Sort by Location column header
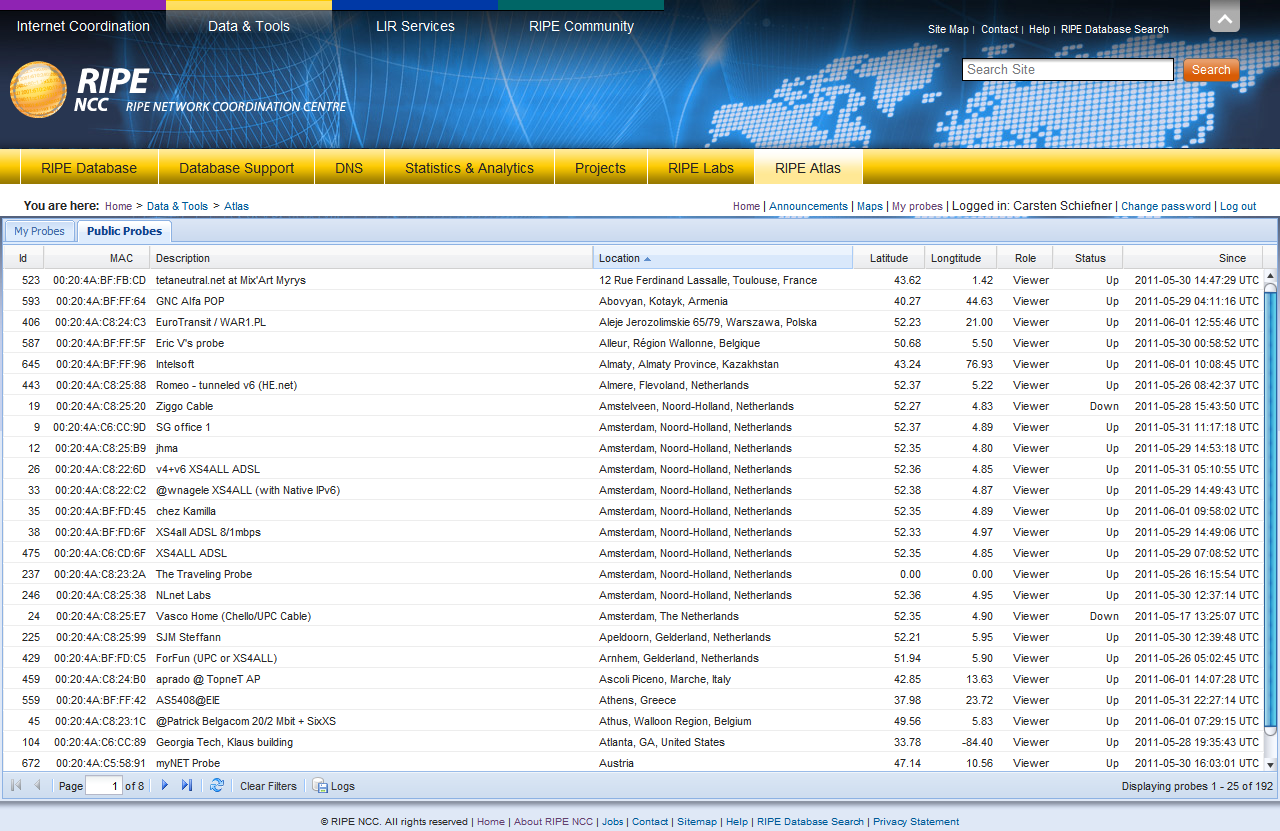Image resolution: width=1280 pixels, height=831 pixels. click(723, 258)
